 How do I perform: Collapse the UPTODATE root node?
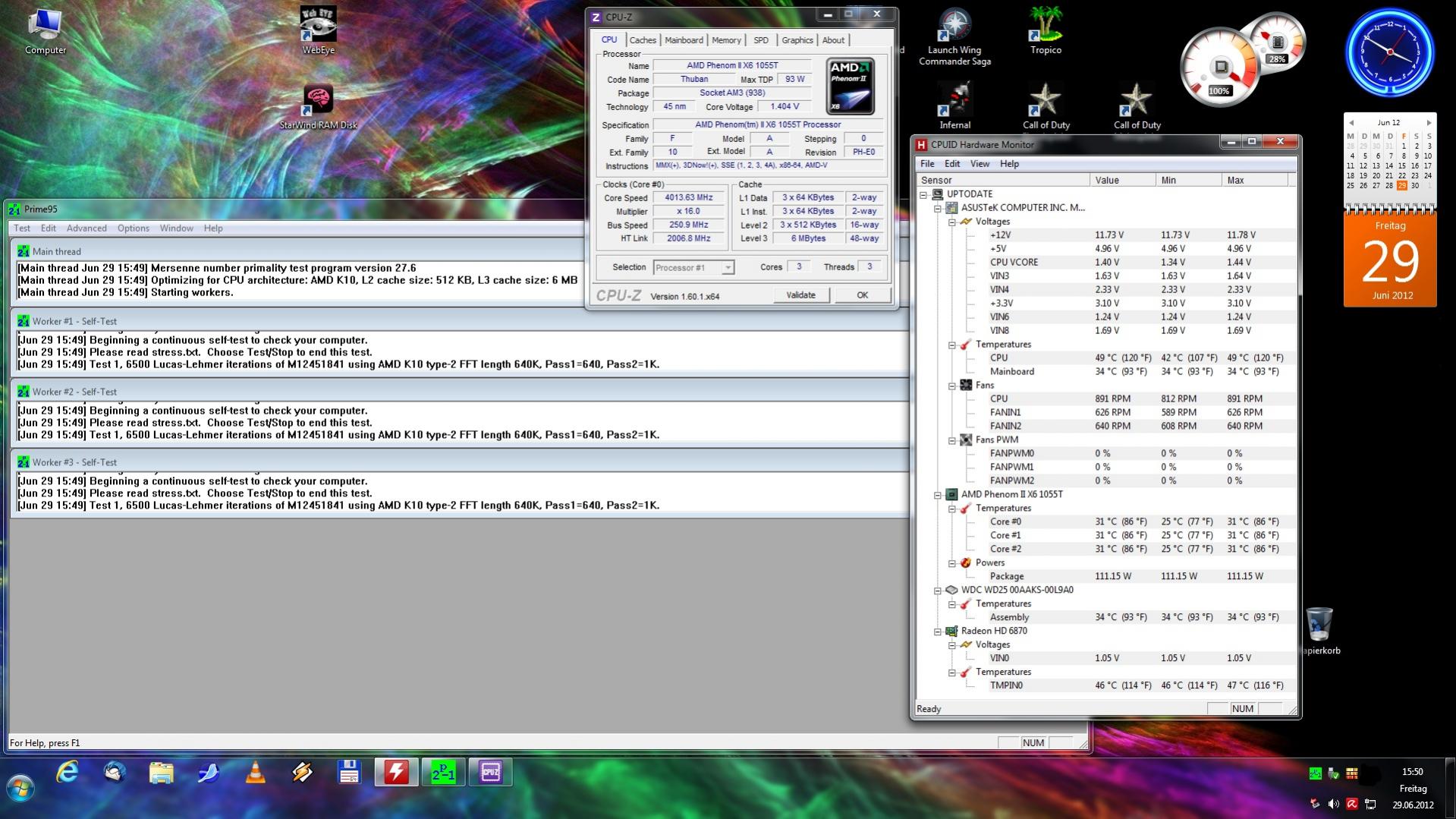point(924,194)
